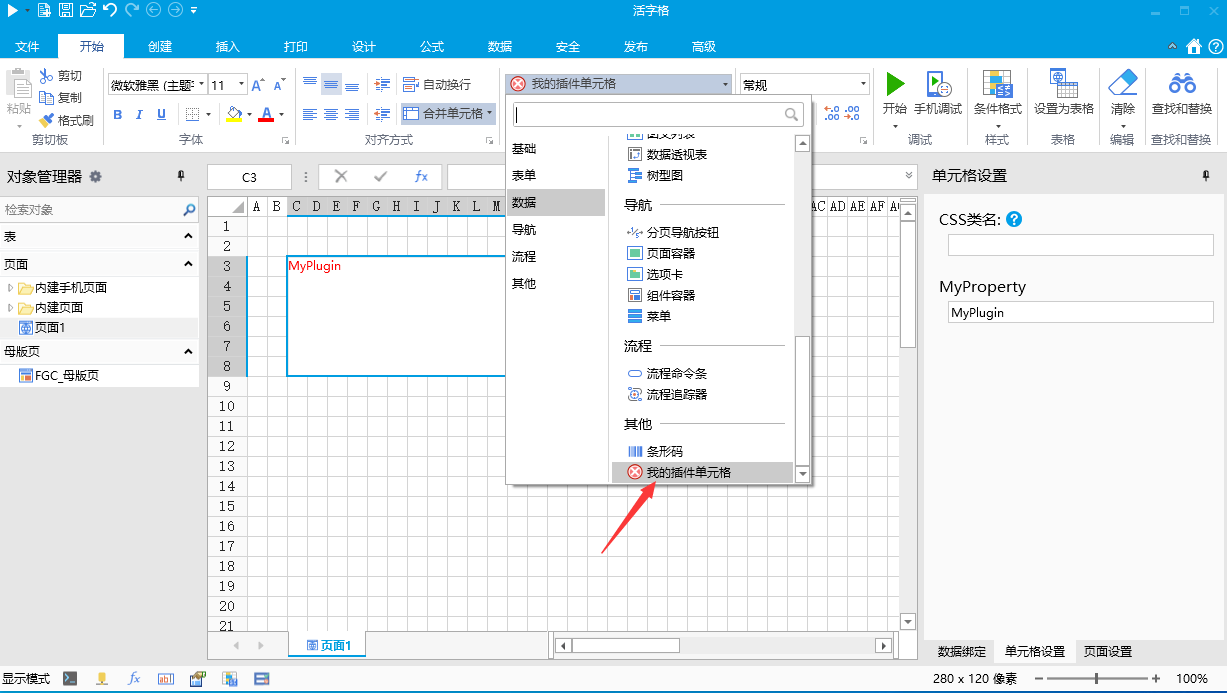The width and height of the screenshot is (1227, 693).
Task: Click the Cut (剪切) scissors icon
Action: (46, 76)
